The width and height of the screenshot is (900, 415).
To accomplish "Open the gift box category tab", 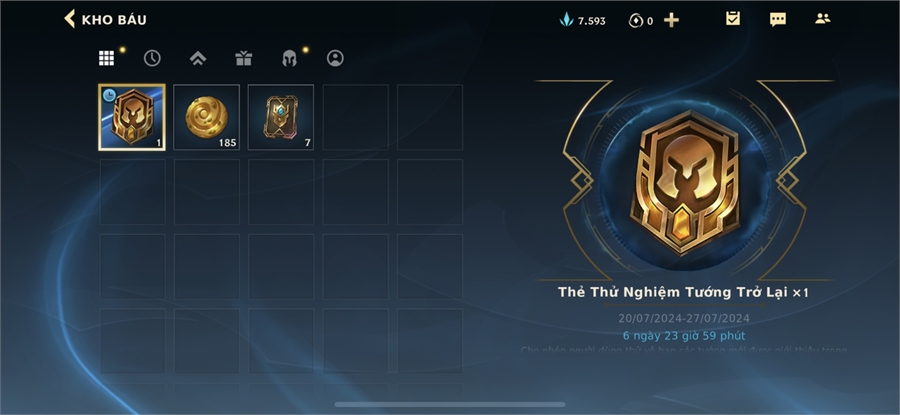I will 243,58.
